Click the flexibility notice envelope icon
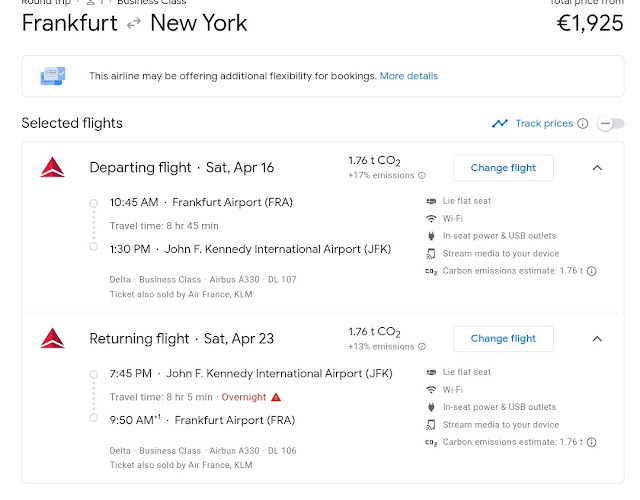This screenshot has height=500, width=640. [53, 76]
